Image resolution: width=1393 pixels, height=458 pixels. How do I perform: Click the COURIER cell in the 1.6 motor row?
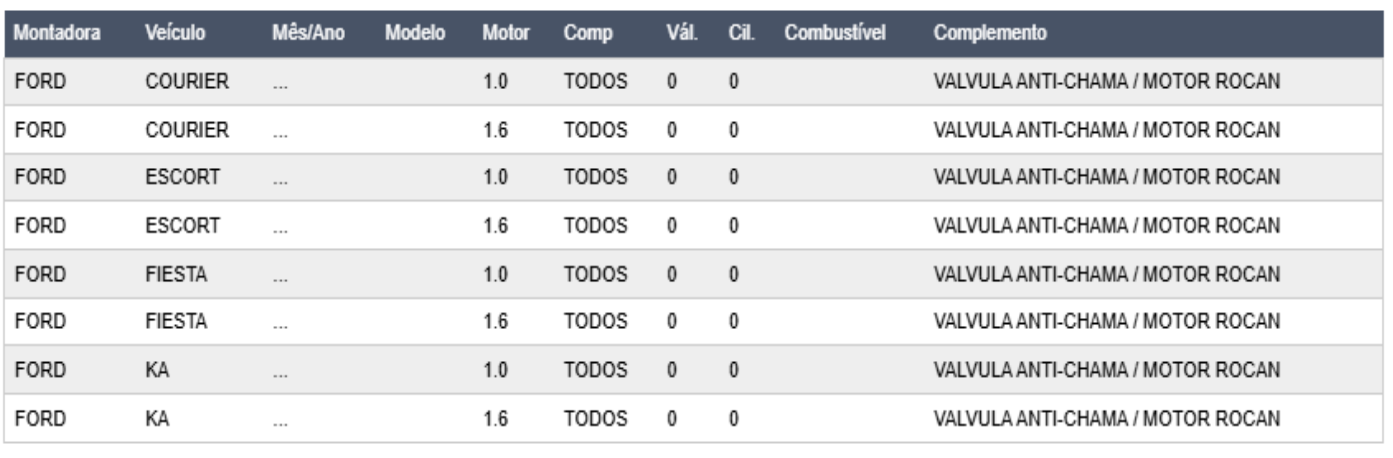pos(188,130)
